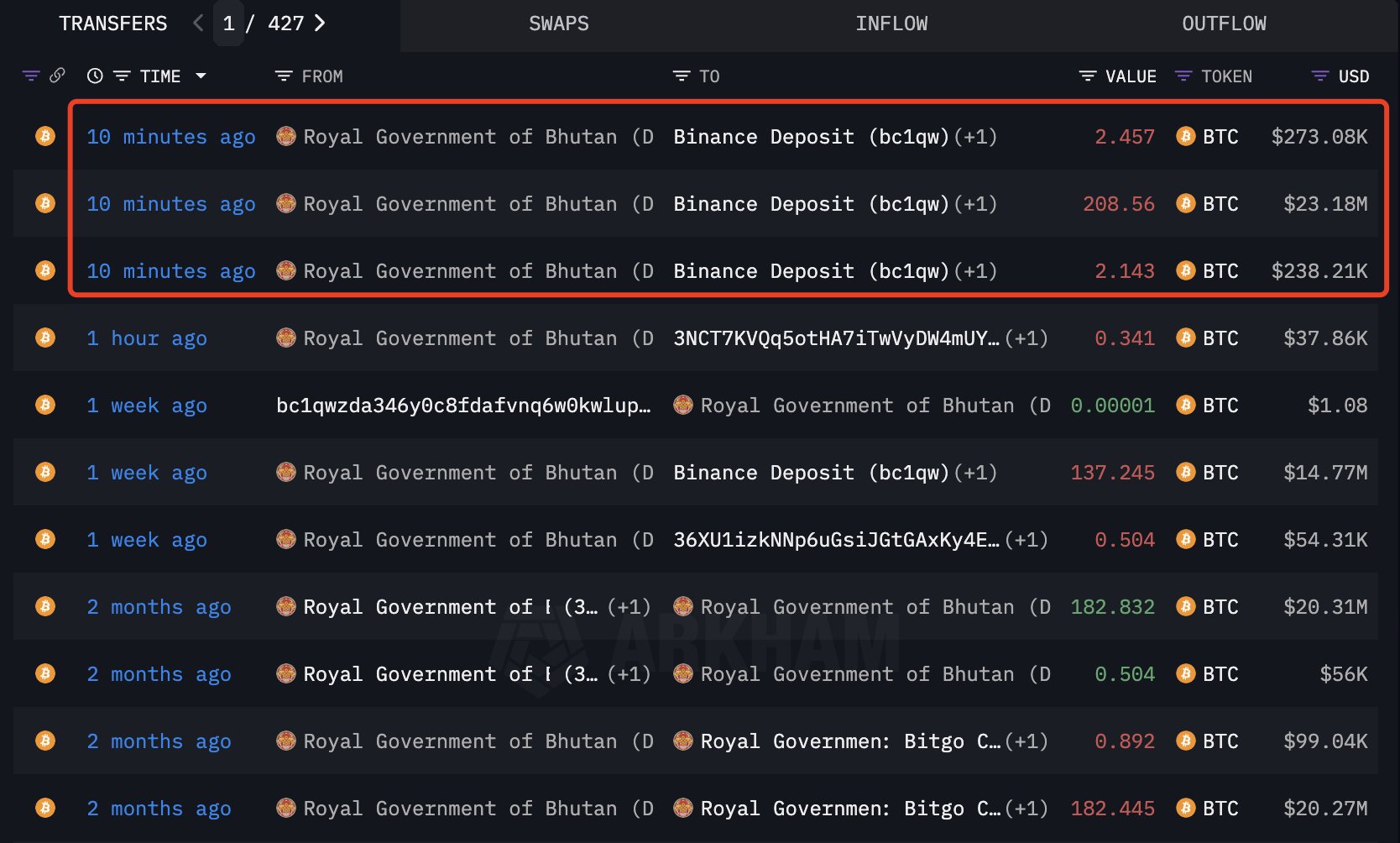Open address 36XU1izkNNp6uGsiJGtGAxKy4E…
Image resolution: width=1400 pixels, height=843 pixels.
(836, 540)
